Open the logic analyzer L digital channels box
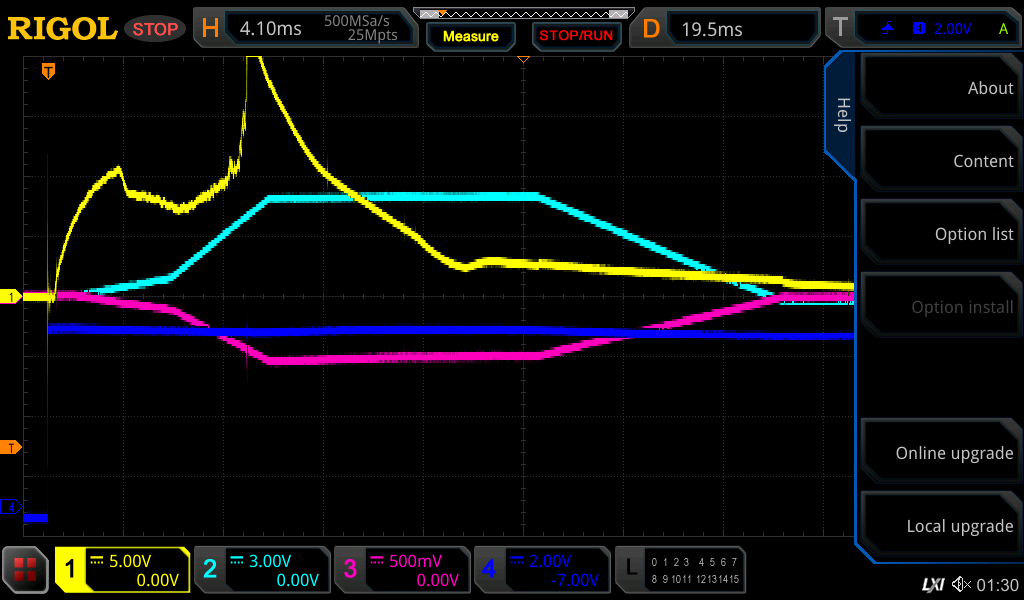 [682, 570]
